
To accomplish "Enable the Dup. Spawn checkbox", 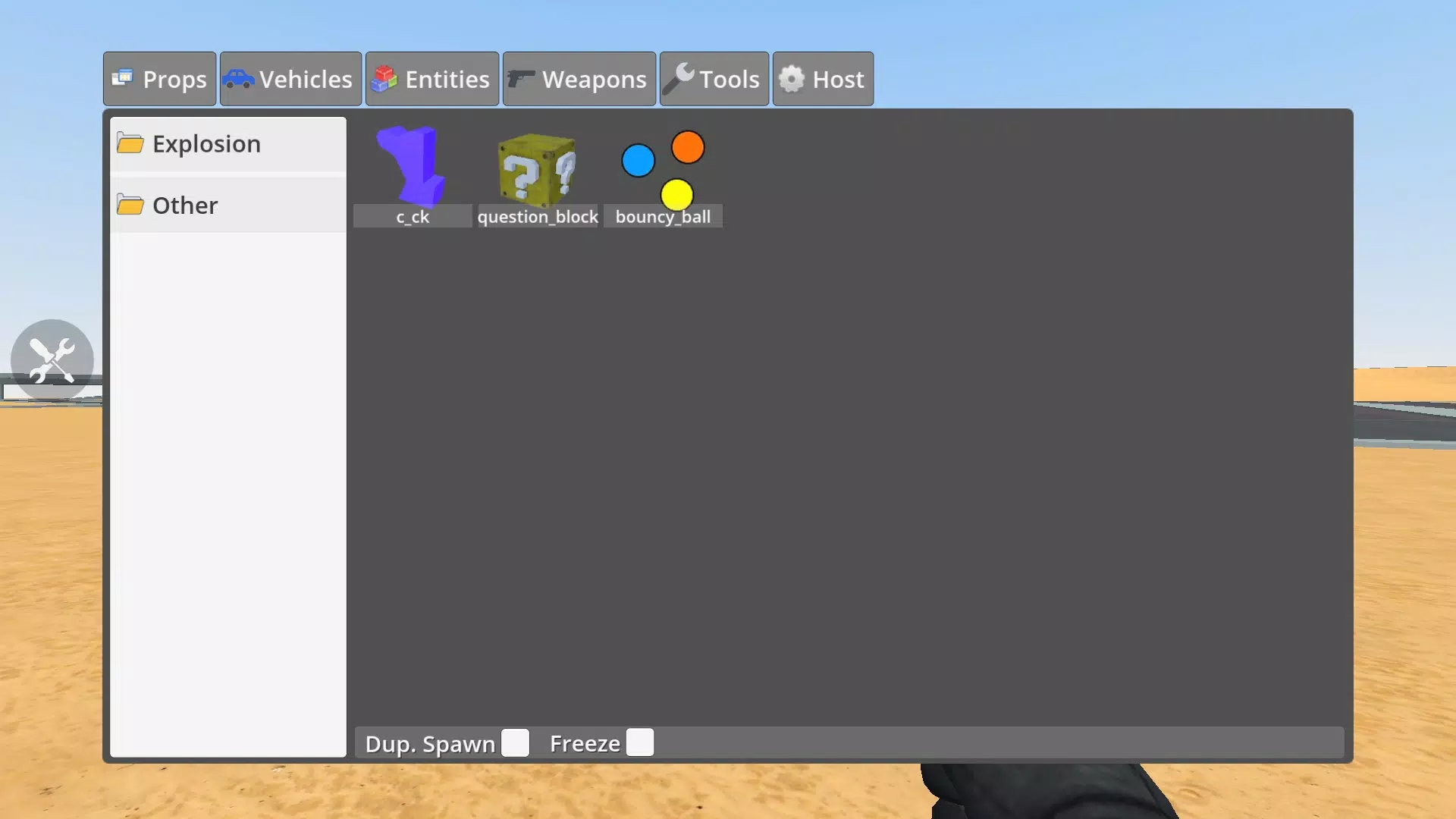I will [x=516, y=743].
